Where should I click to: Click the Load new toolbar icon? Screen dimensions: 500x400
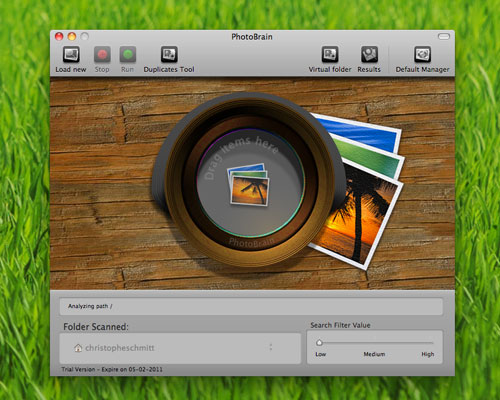pos(71,55)
